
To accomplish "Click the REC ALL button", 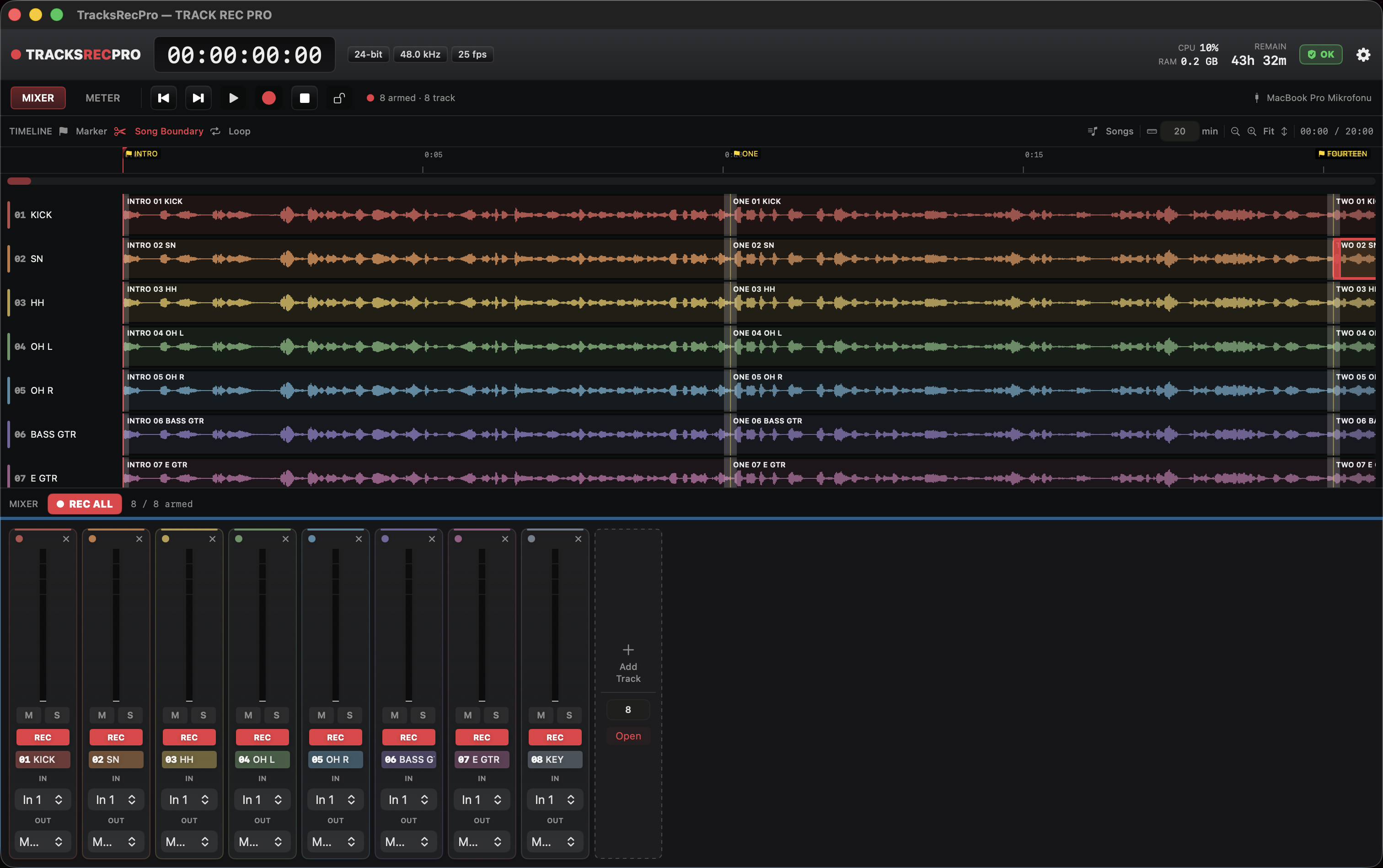I will pos(85,504).
